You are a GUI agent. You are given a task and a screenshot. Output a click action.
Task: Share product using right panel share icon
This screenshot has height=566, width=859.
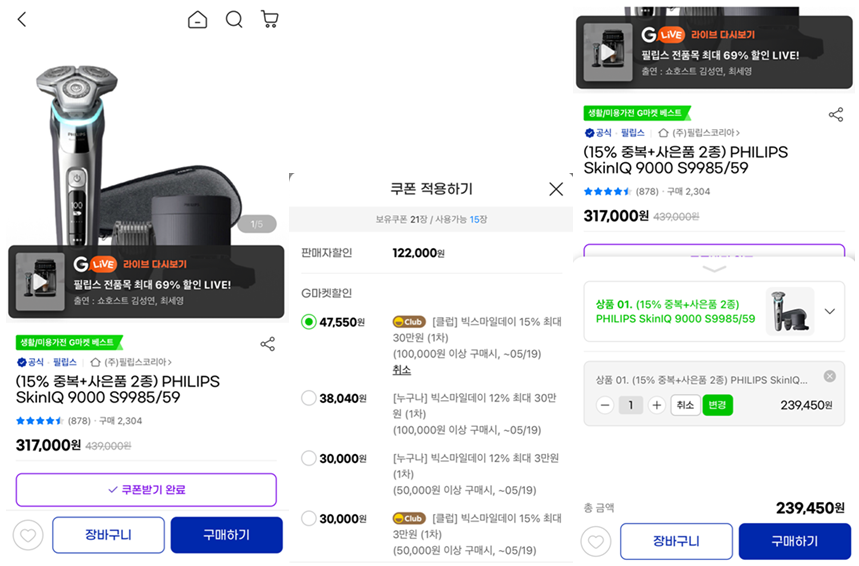click(x=836, y=115)
